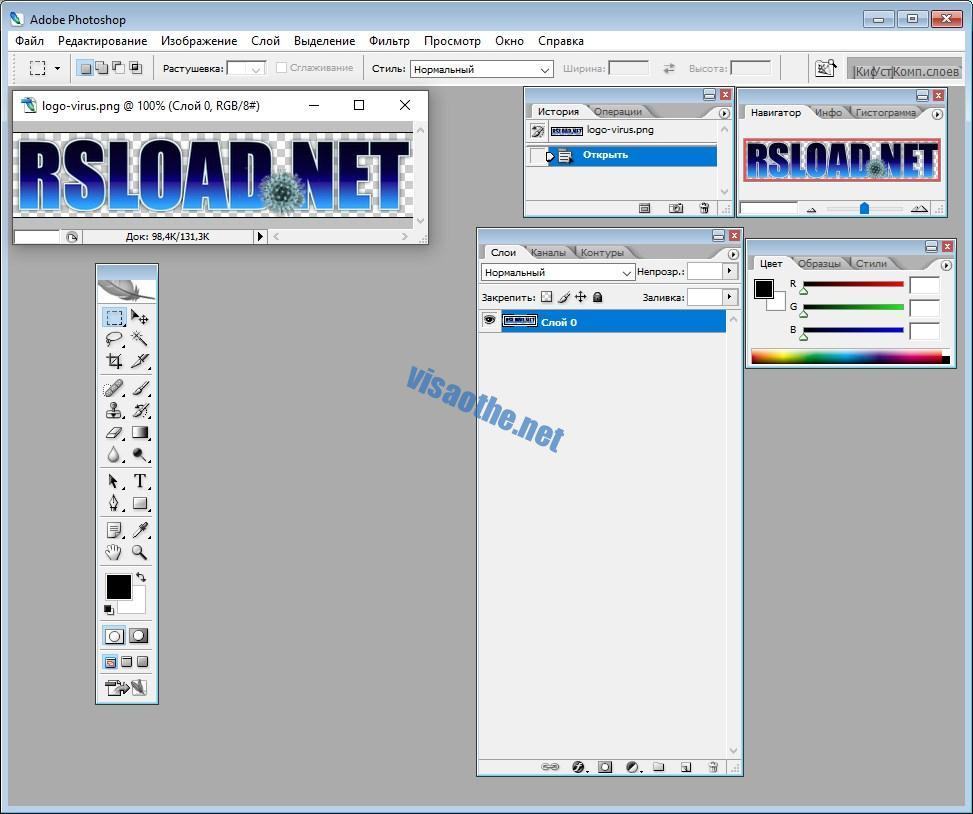Create new snapshot in History panel
This screenshot has height=814, width=973.
coord(676,208)
